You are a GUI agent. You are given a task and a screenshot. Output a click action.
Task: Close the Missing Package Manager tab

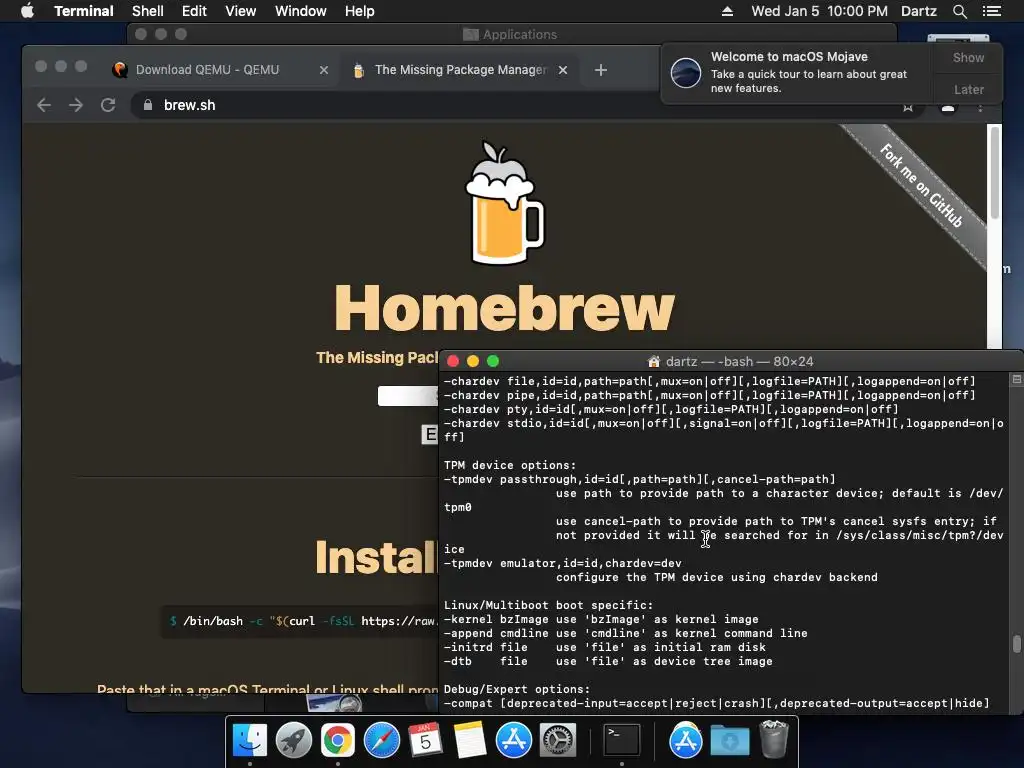(562, 70)
